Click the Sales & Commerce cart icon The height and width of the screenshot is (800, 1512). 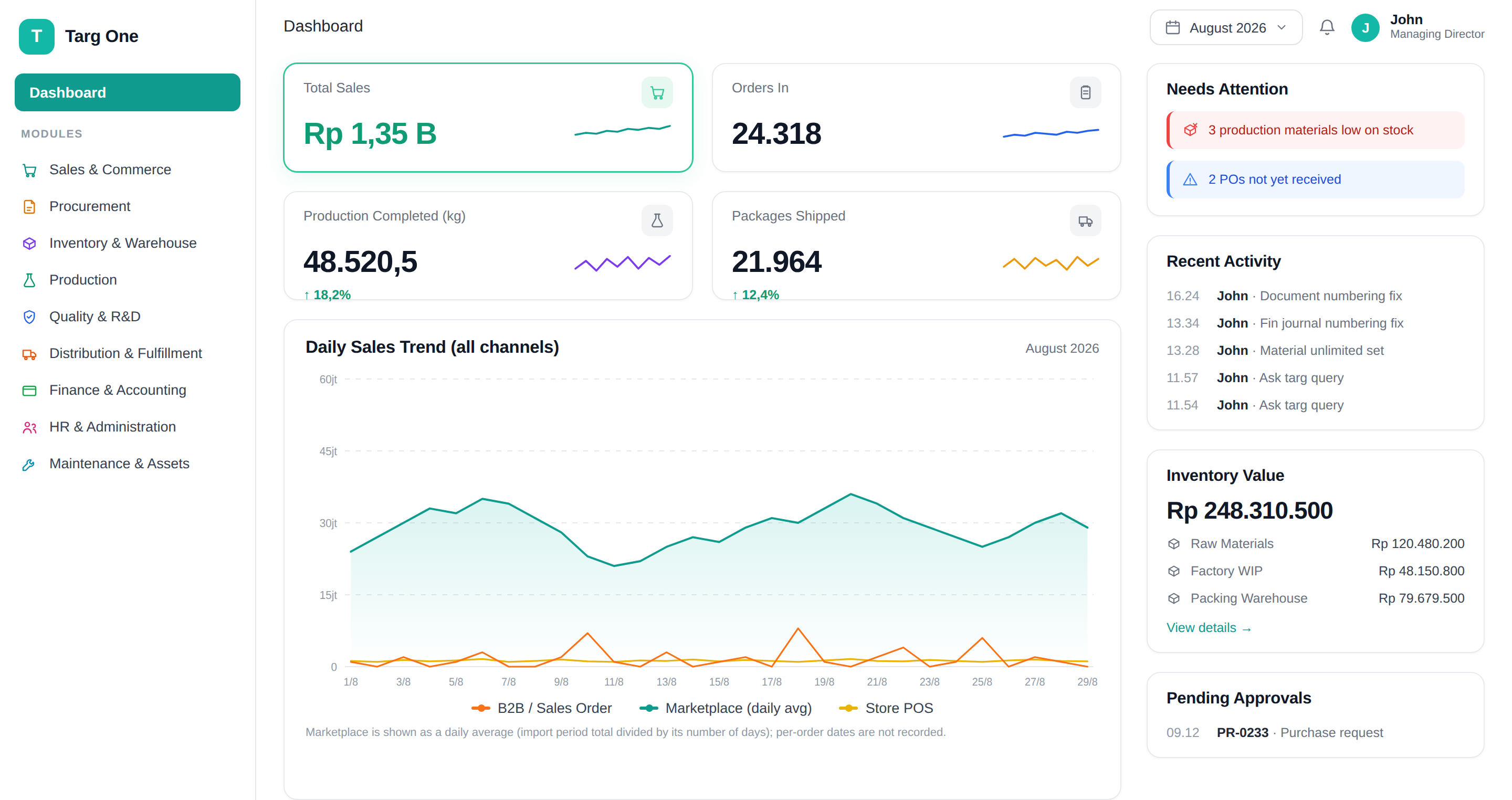[29, 170]
